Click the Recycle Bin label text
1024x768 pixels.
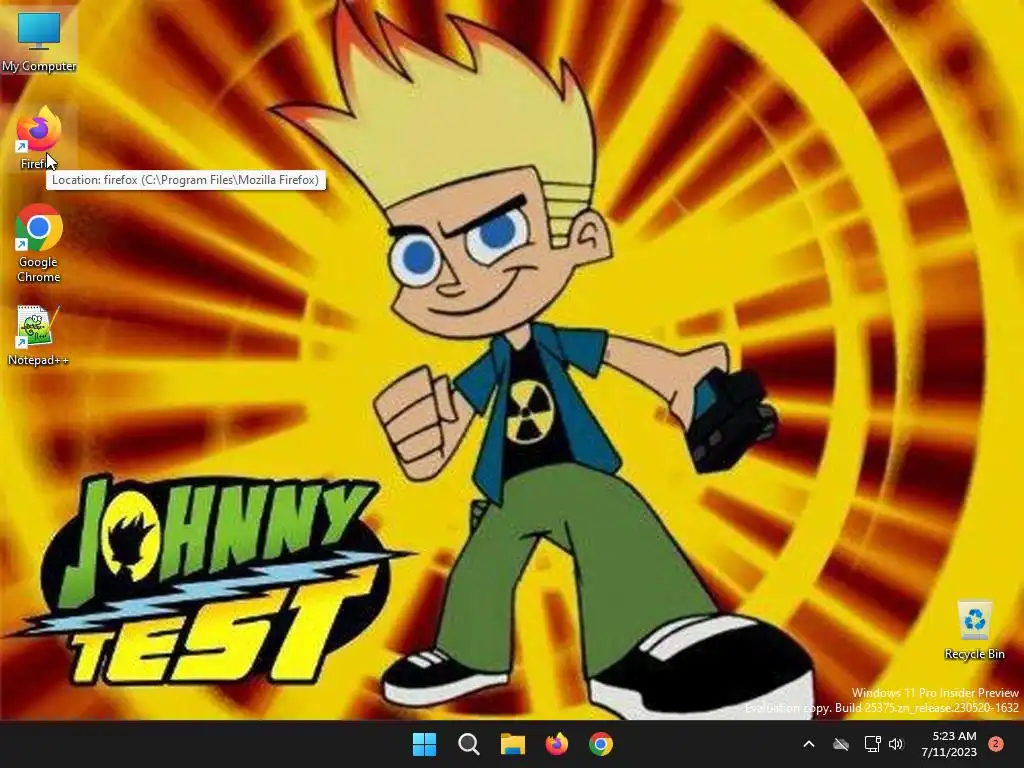tap(974, 654)
